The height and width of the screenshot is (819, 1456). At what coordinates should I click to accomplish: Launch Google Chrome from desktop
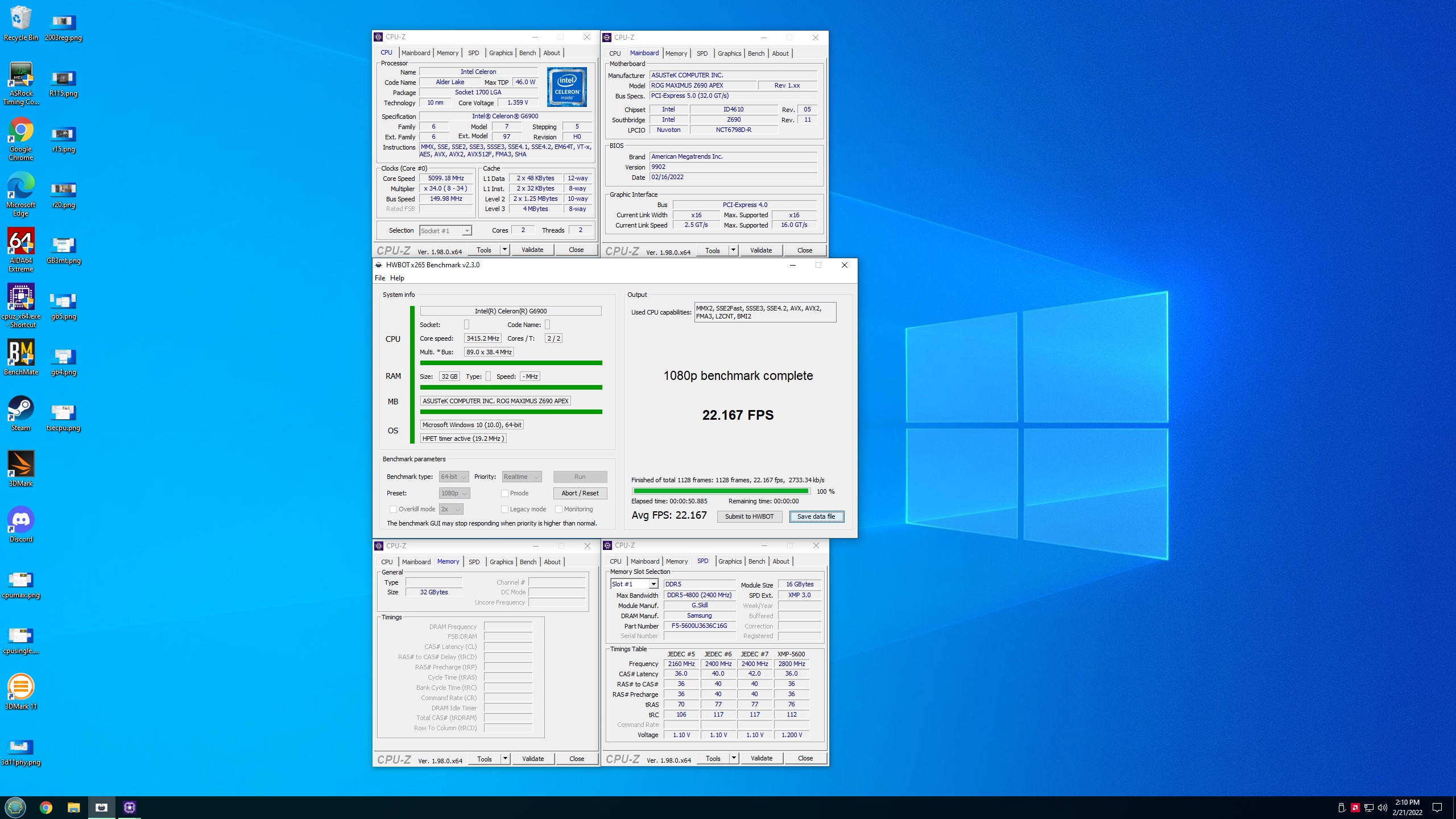tap(21, 139)
